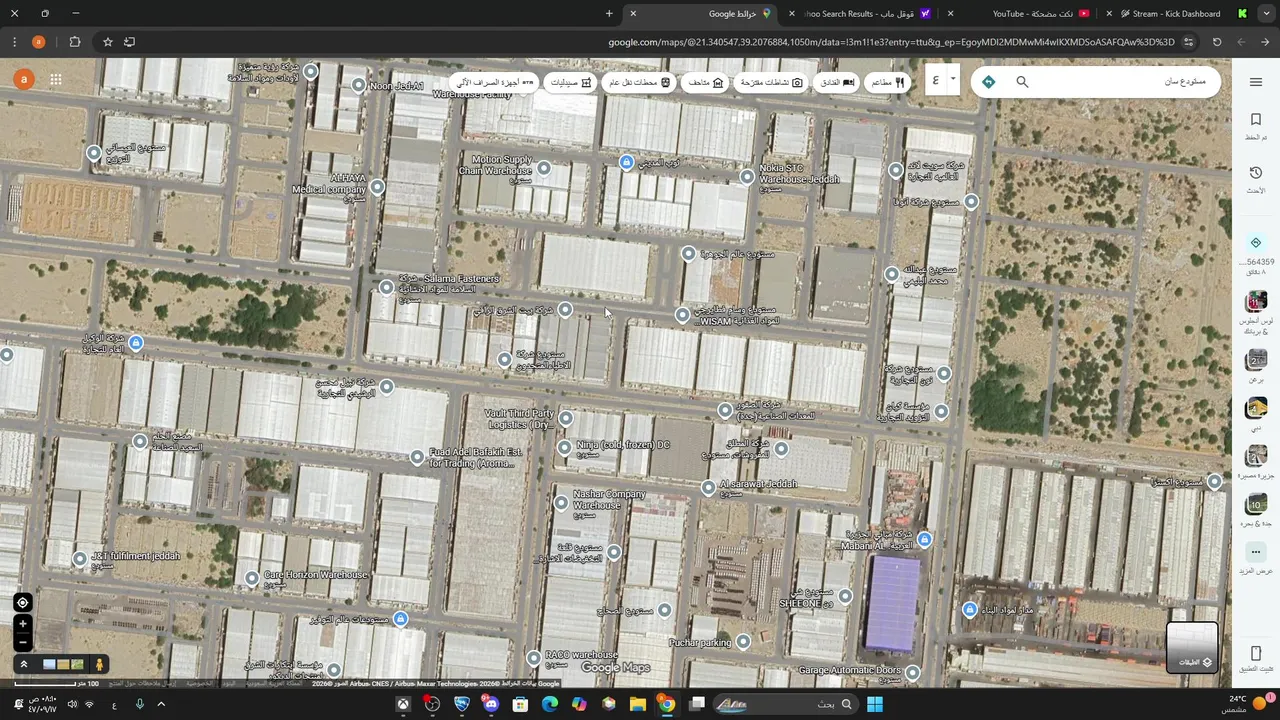This screenshot has width=1280, height=720.
Task: Open Microsoft Edge from the taskbar
Action: 550,705
